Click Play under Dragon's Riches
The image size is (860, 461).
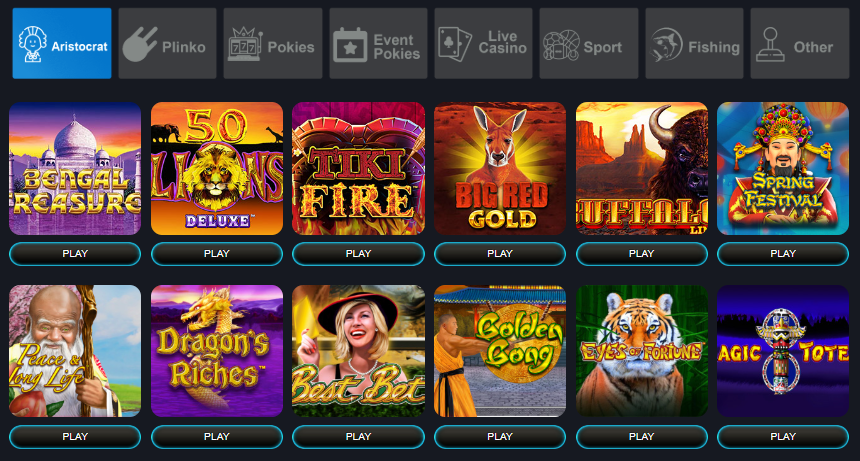[217, 437]
